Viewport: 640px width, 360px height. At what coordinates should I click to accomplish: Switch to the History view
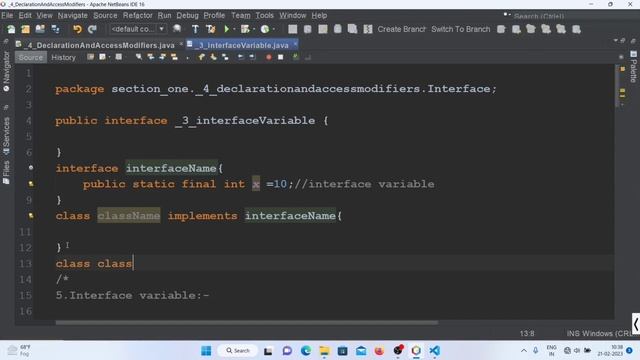[63, 58]
